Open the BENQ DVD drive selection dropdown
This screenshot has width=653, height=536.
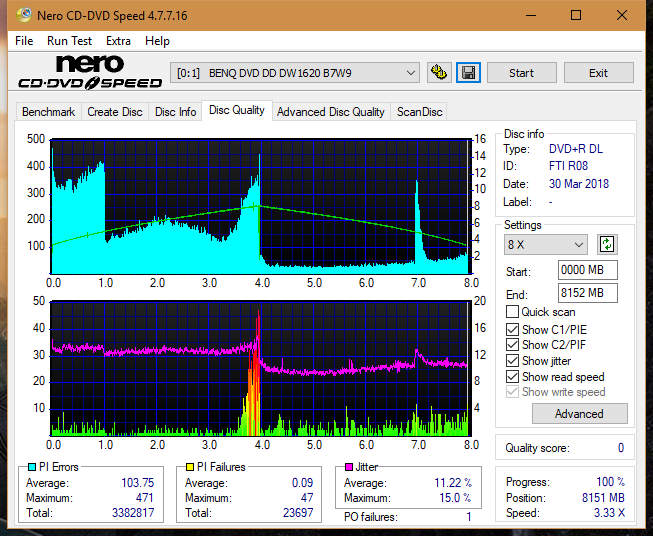coord(295,73)
